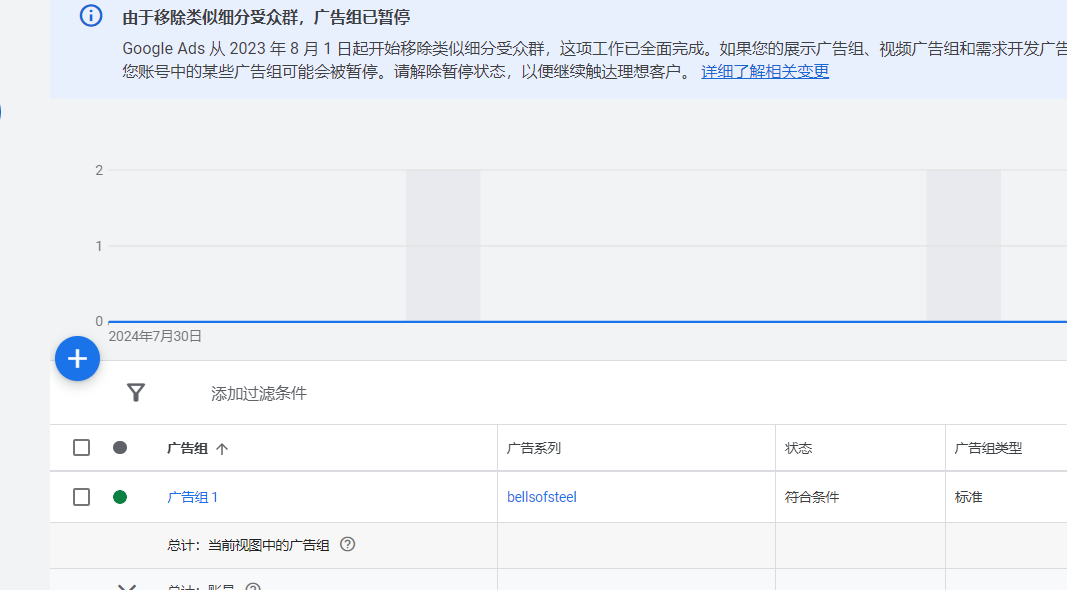Viewport: 1067px width, 590px height.
Task: Open the filter funnel icon
Action: click(x=136, y=393)
